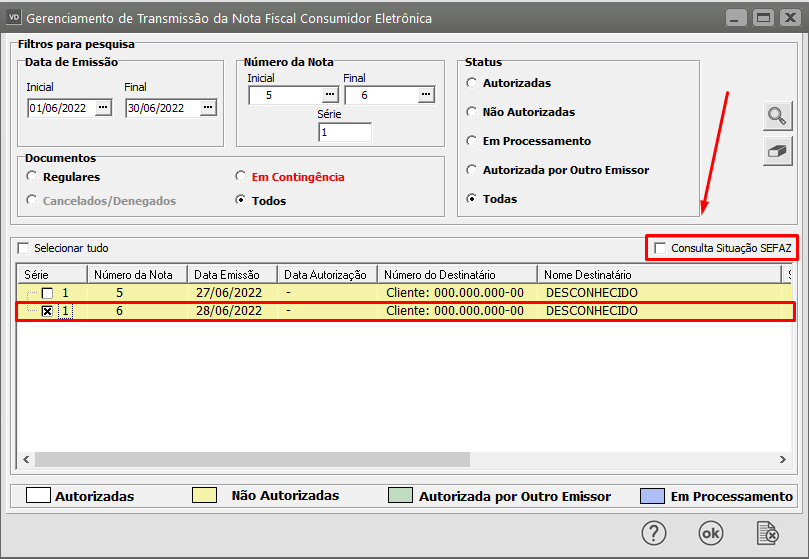Click the Série input field
Image resolution: width=809 pixels, height=559 pixels.
click(345, 132)
